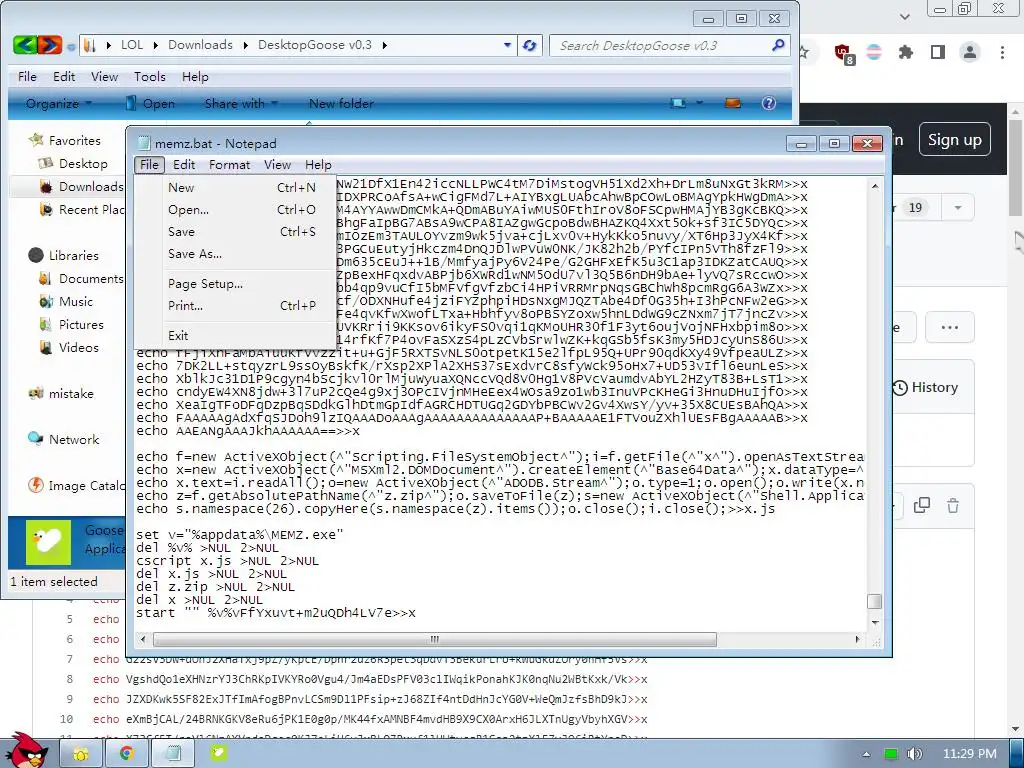This screenshot has width=1024, height=768.
Task: Open the address bar history dropdown
Action: coord(507,45)
